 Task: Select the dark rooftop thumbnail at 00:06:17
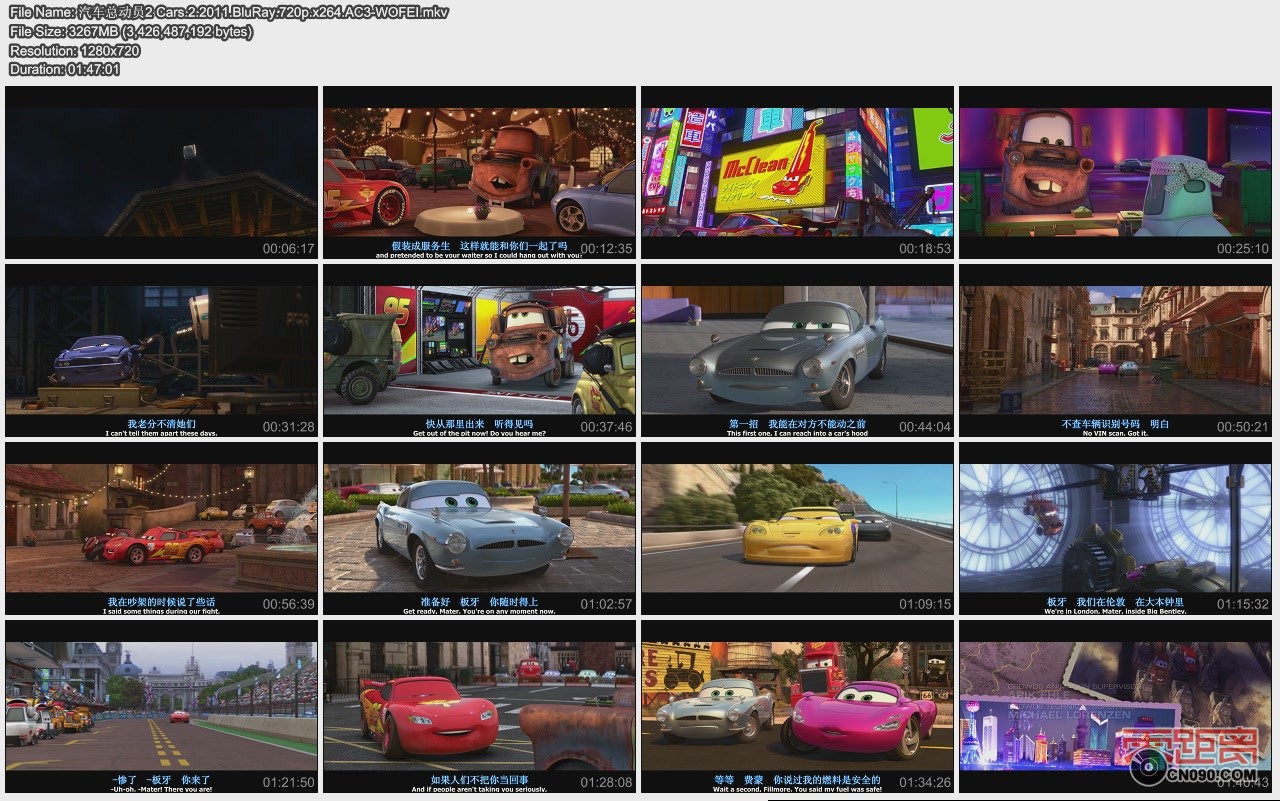click(x=162, y=172)
